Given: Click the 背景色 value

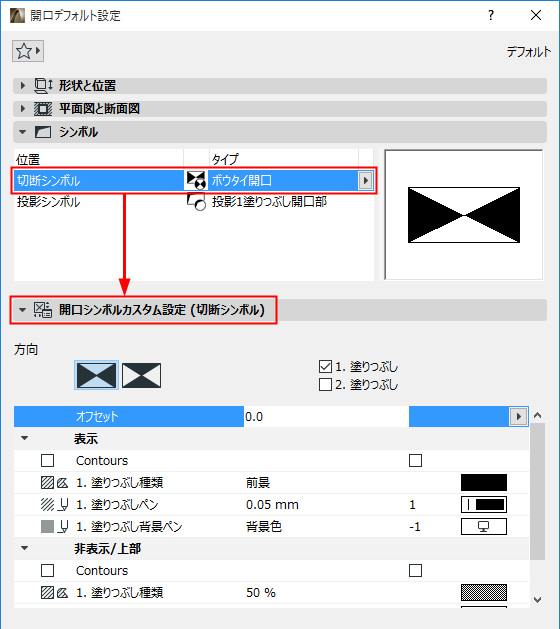Looking at the screenshot, I should coord(264,527).
